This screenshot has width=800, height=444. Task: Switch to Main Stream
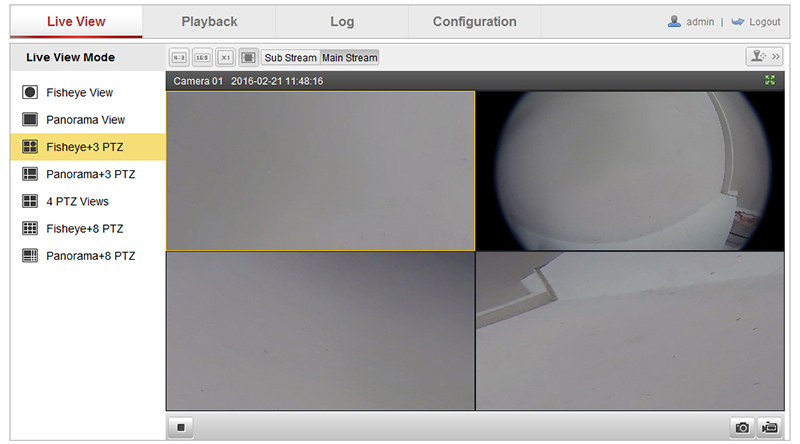pos(350,58)
